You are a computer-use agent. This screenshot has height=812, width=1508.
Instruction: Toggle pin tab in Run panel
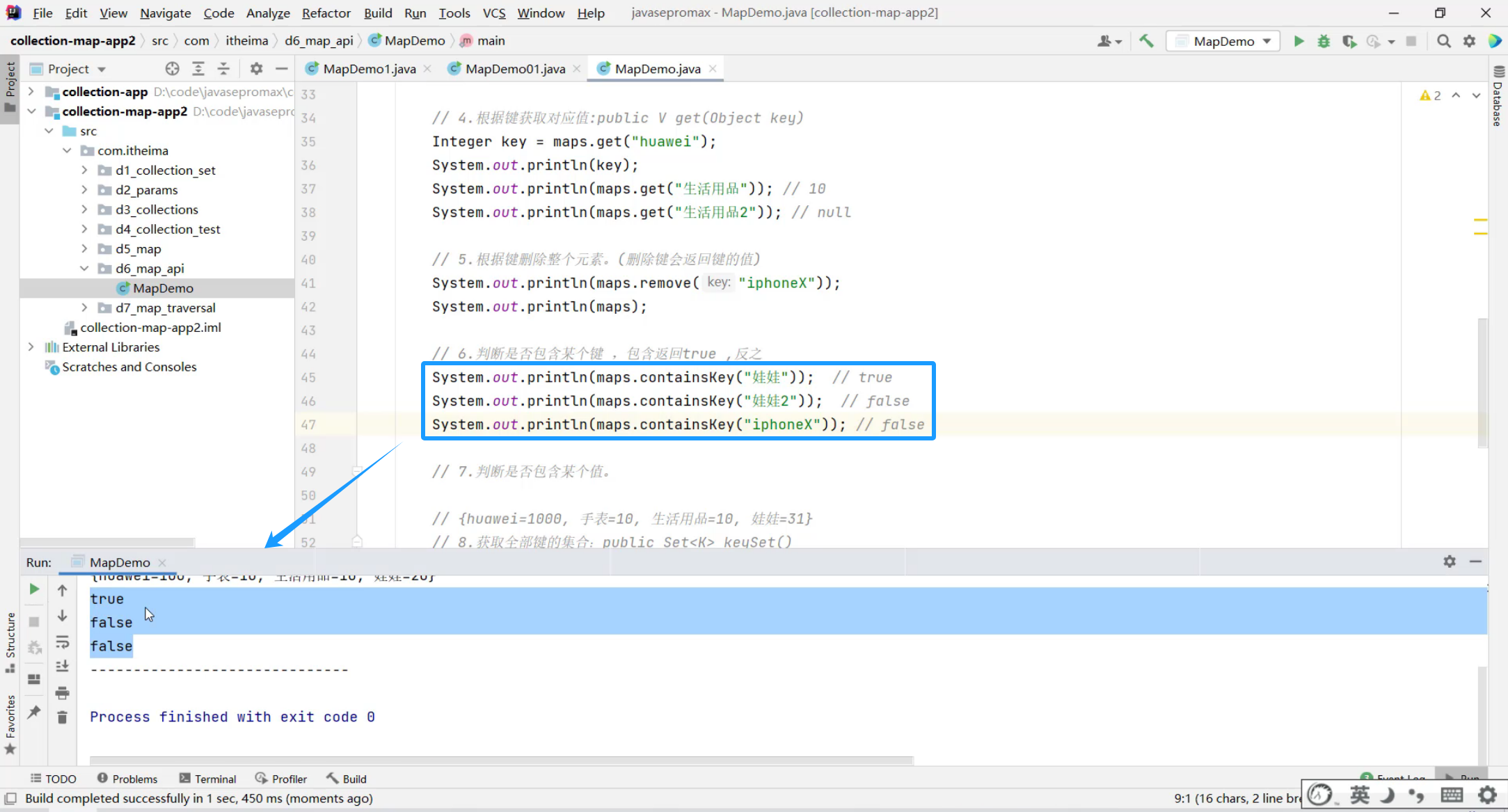coord(34,712)
